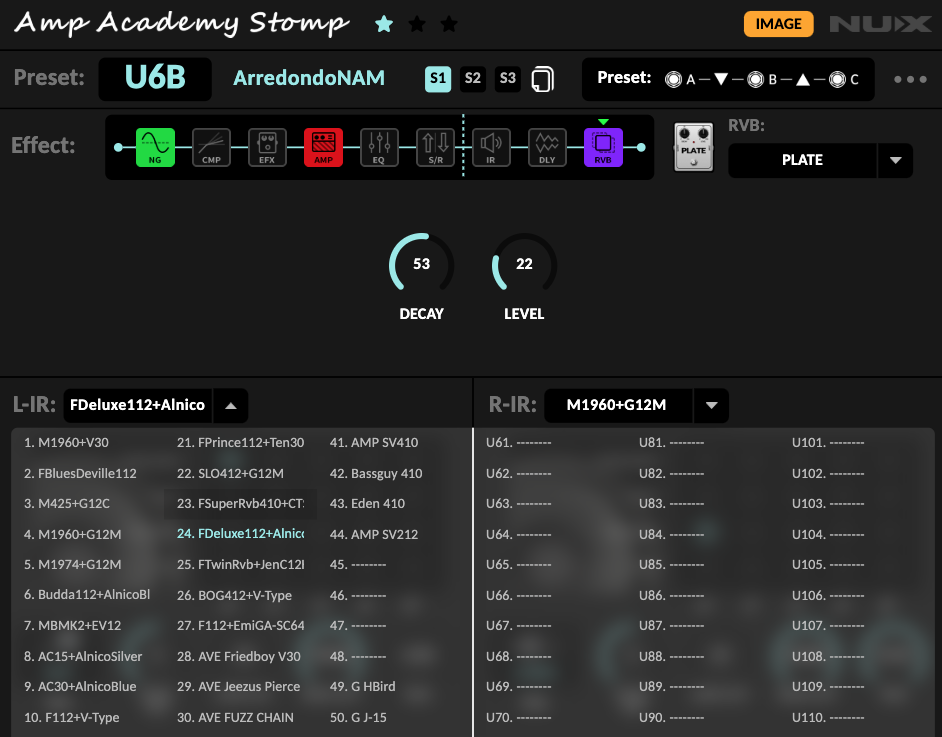
Task: Select the red AMP block
Action: (x=323, y=147)
